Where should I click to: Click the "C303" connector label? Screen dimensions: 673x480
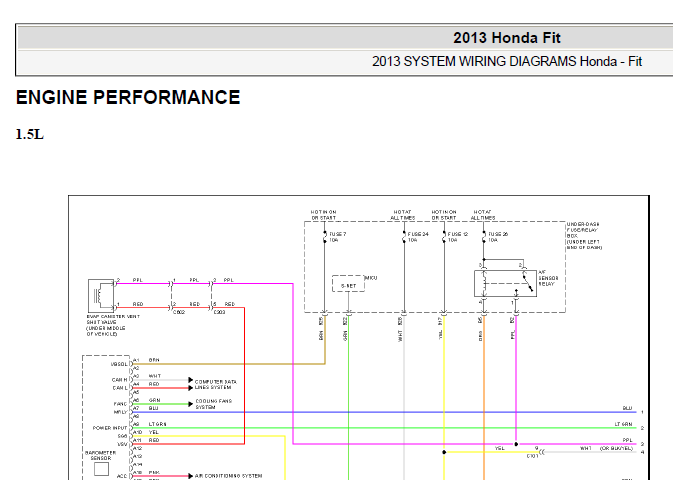(220, 312)
